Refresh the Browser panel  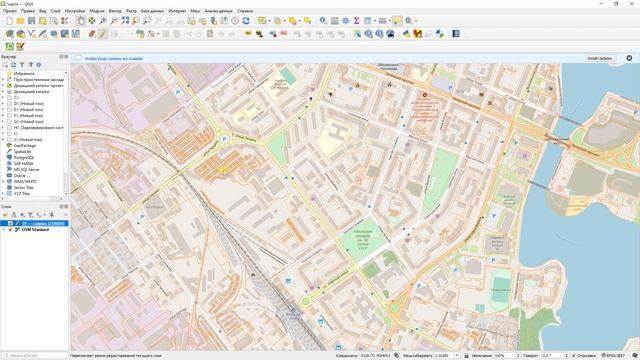[13, 65]
